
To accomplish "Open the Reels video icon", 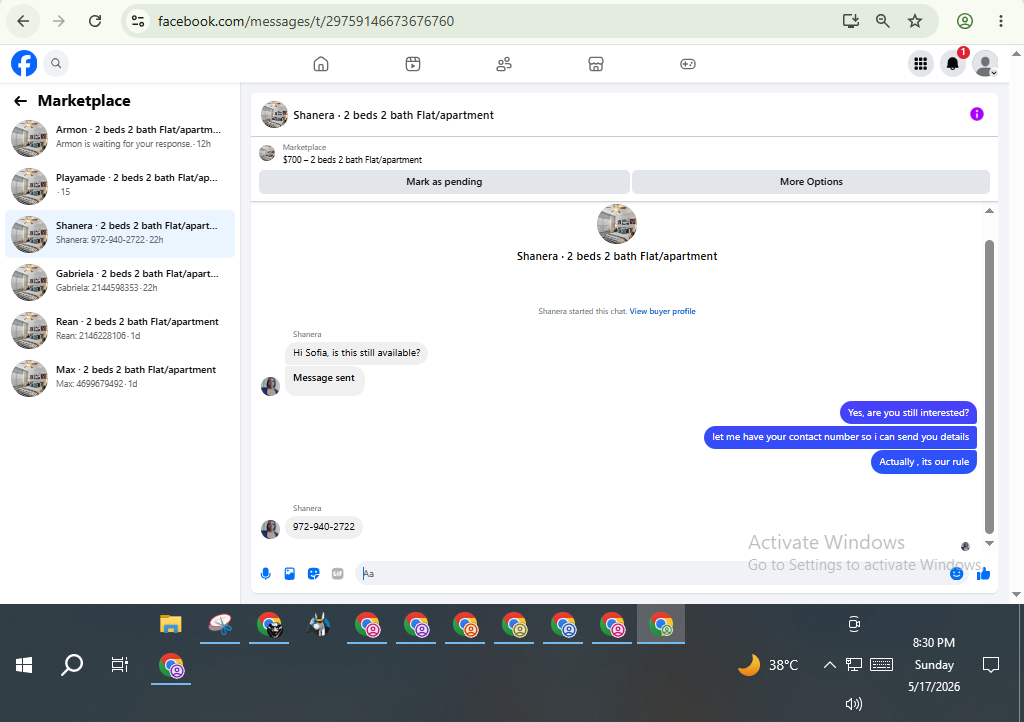I will pyautogui.click(x=413, y=64).
